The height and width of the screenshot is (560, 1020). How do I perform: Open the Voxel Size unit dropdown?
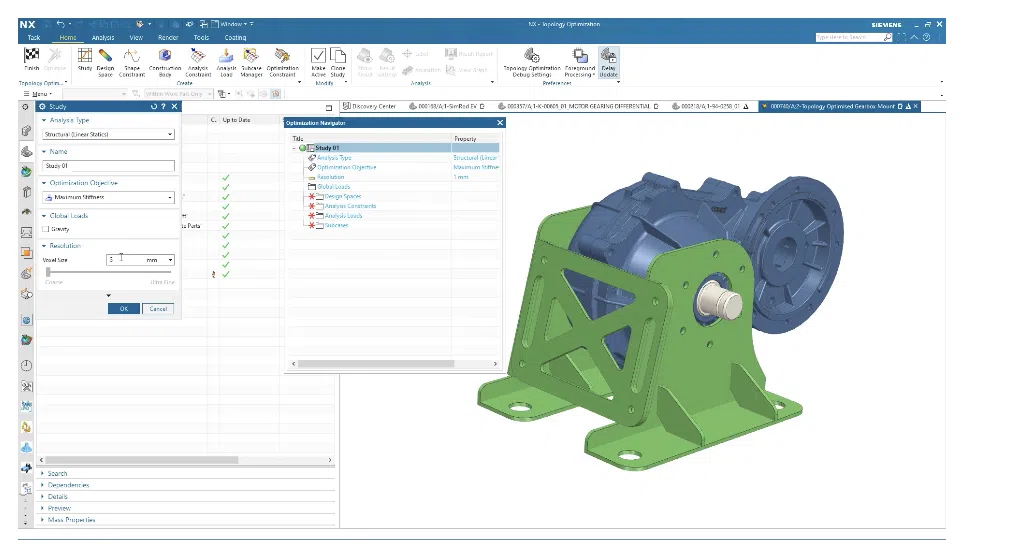pos(170,260)
